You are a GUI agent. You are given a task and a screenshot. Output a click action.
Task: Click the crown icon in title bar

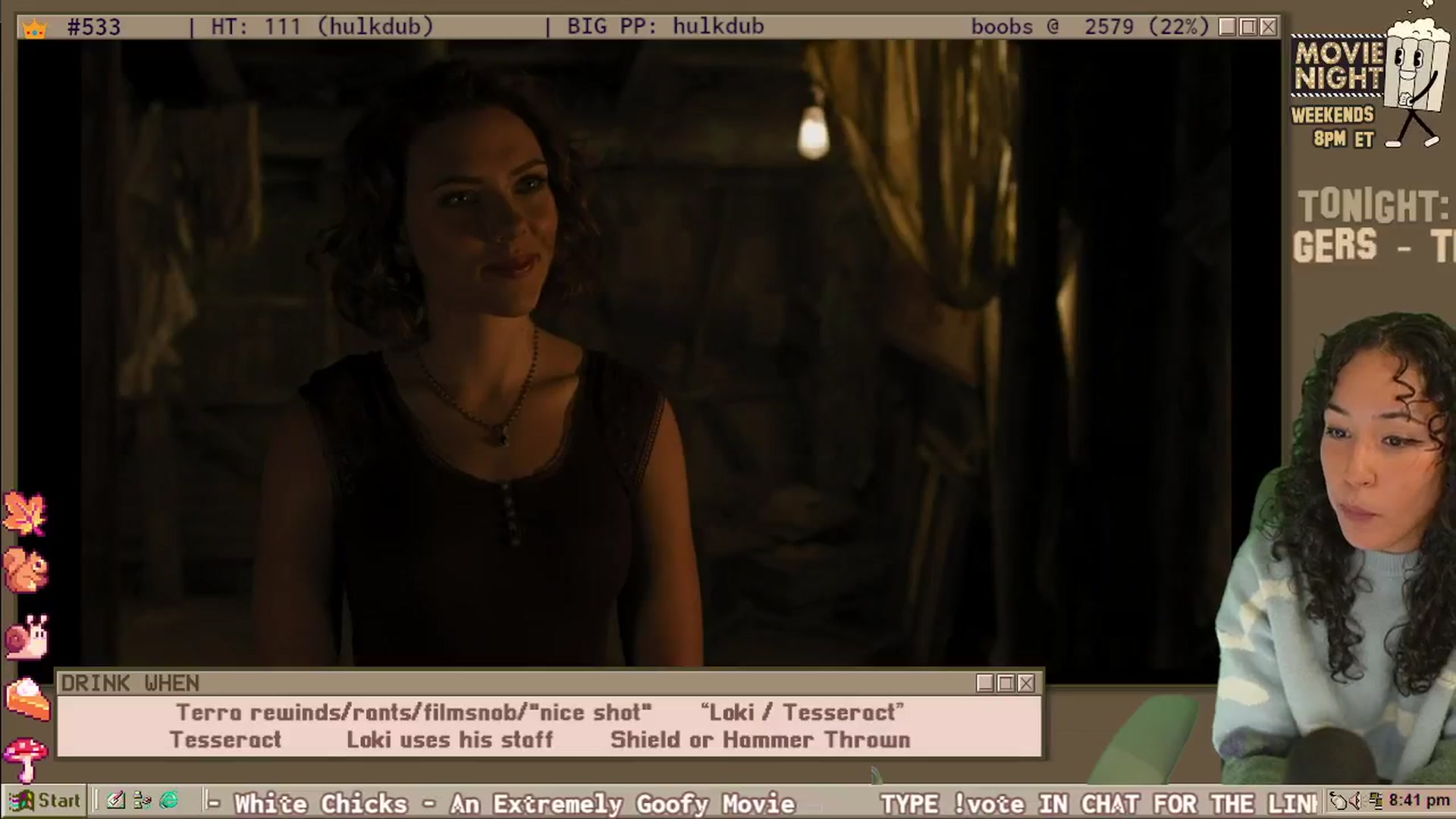(x=36, y=29)
